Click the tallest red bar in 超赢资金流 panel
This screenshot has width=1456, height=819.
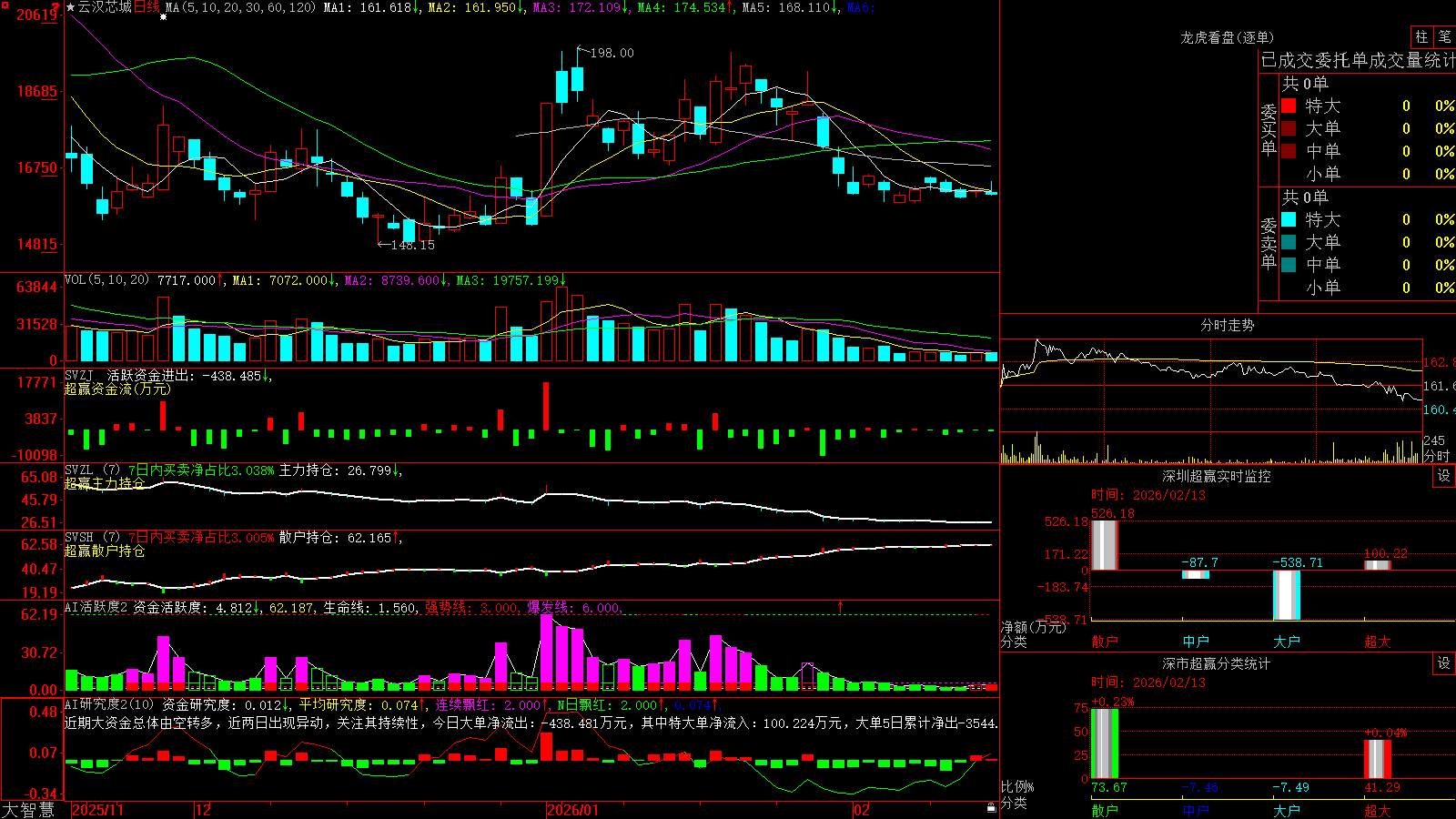[546, 406]
